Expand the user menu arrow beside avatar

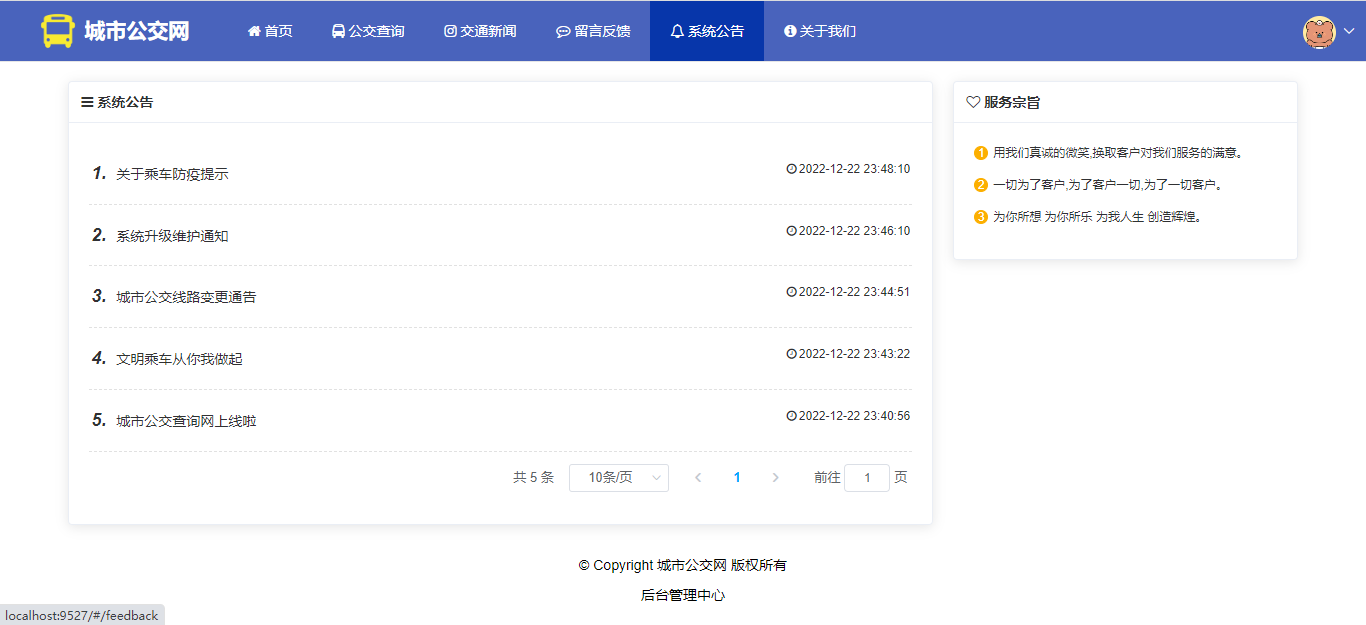click(x=1348, y=32)
